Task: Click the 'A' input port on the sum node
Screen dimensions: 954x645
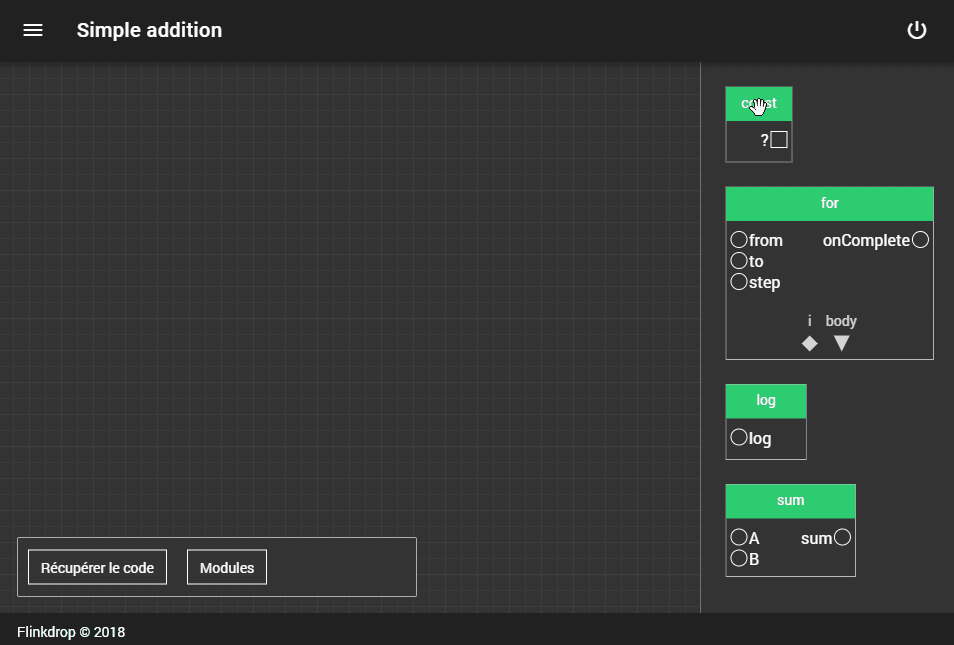Action: tap(739, 537)
